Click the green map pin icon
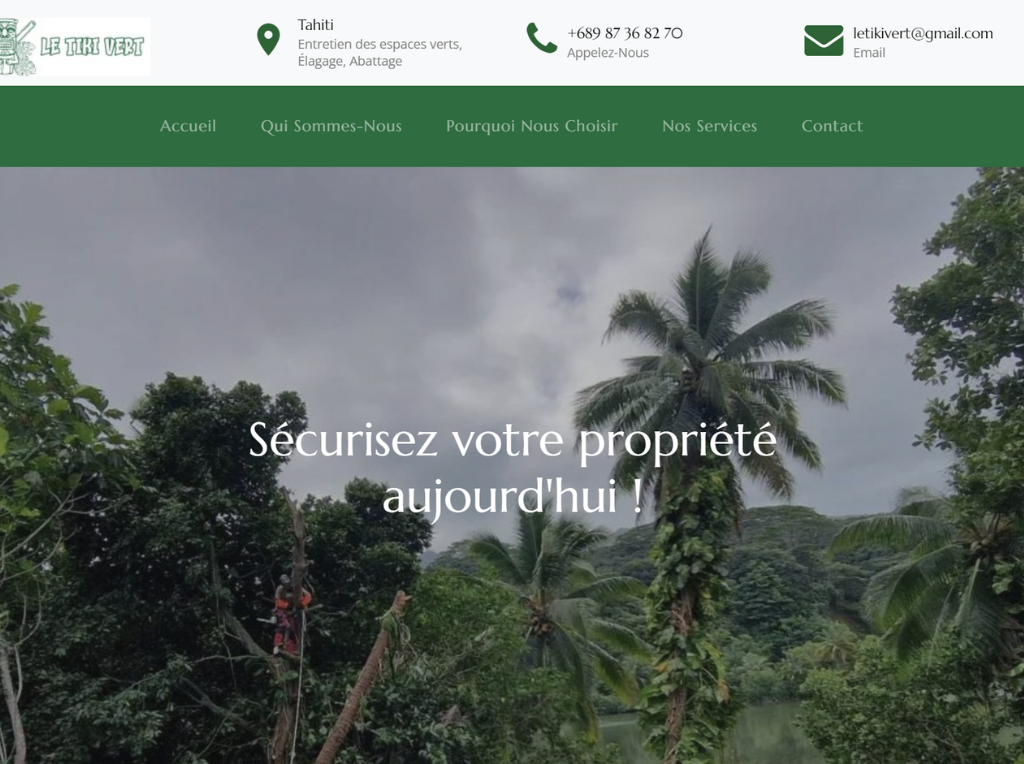1024x764 pixels. [268, 39]
